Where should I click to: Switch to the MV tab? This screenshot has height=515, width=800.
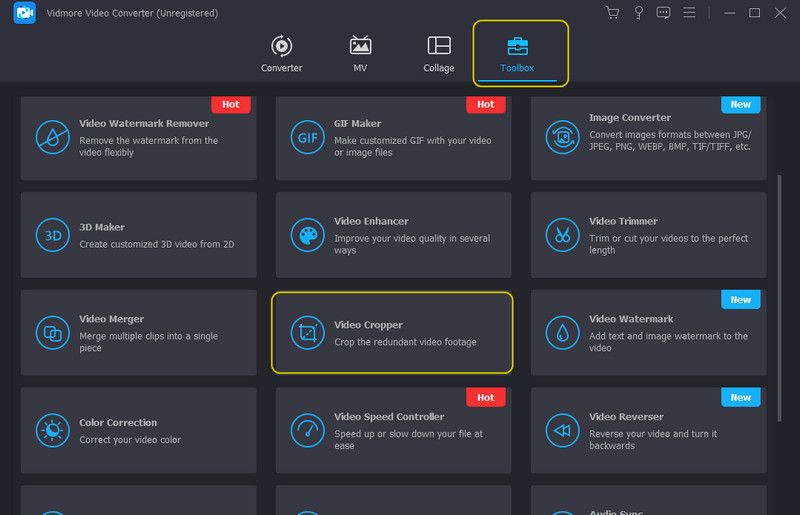click(360, 54)
